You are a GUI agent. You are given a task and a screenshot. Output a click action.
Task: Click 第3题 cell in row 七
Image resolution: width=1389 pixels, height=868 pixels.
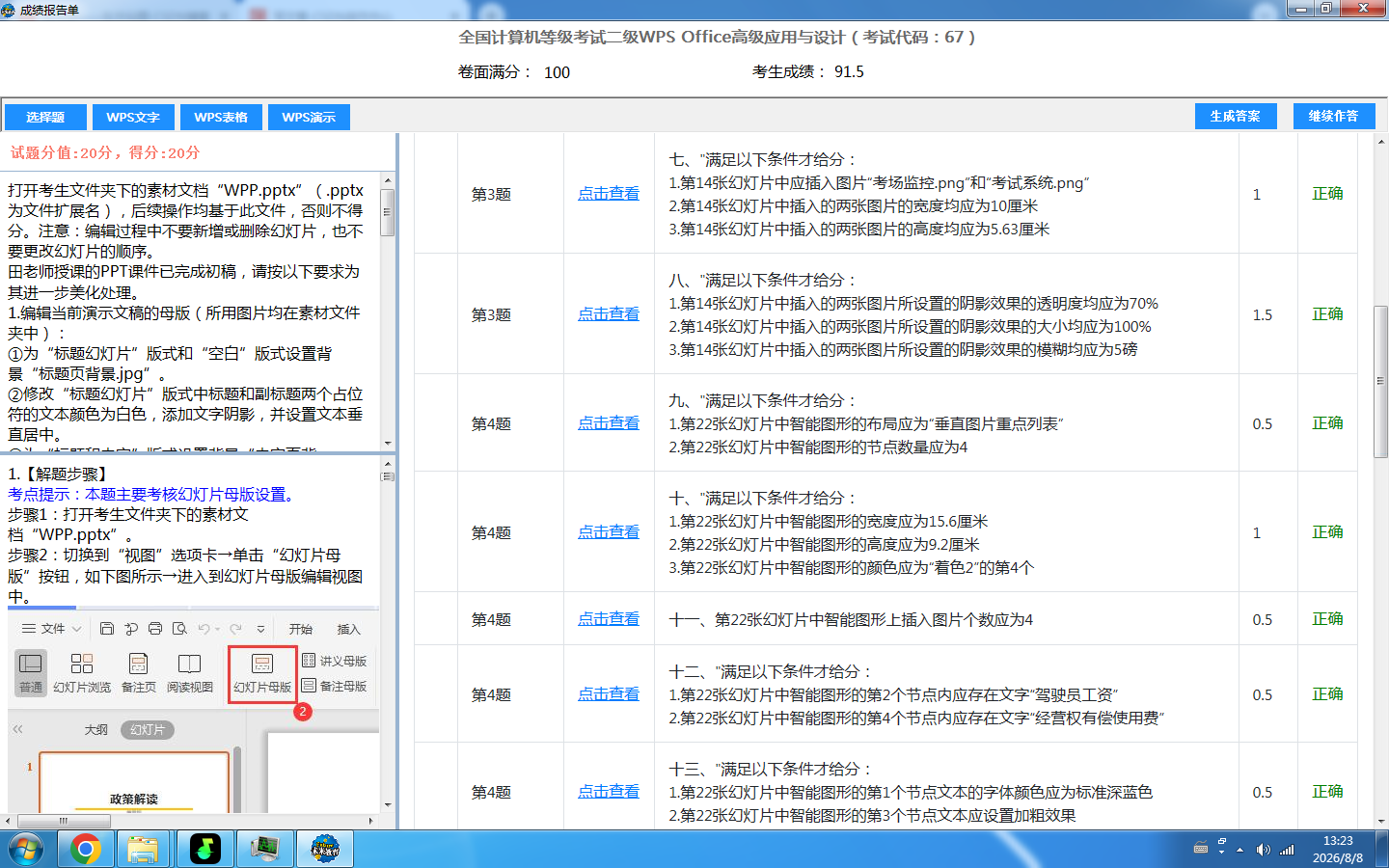click(491, 194)
